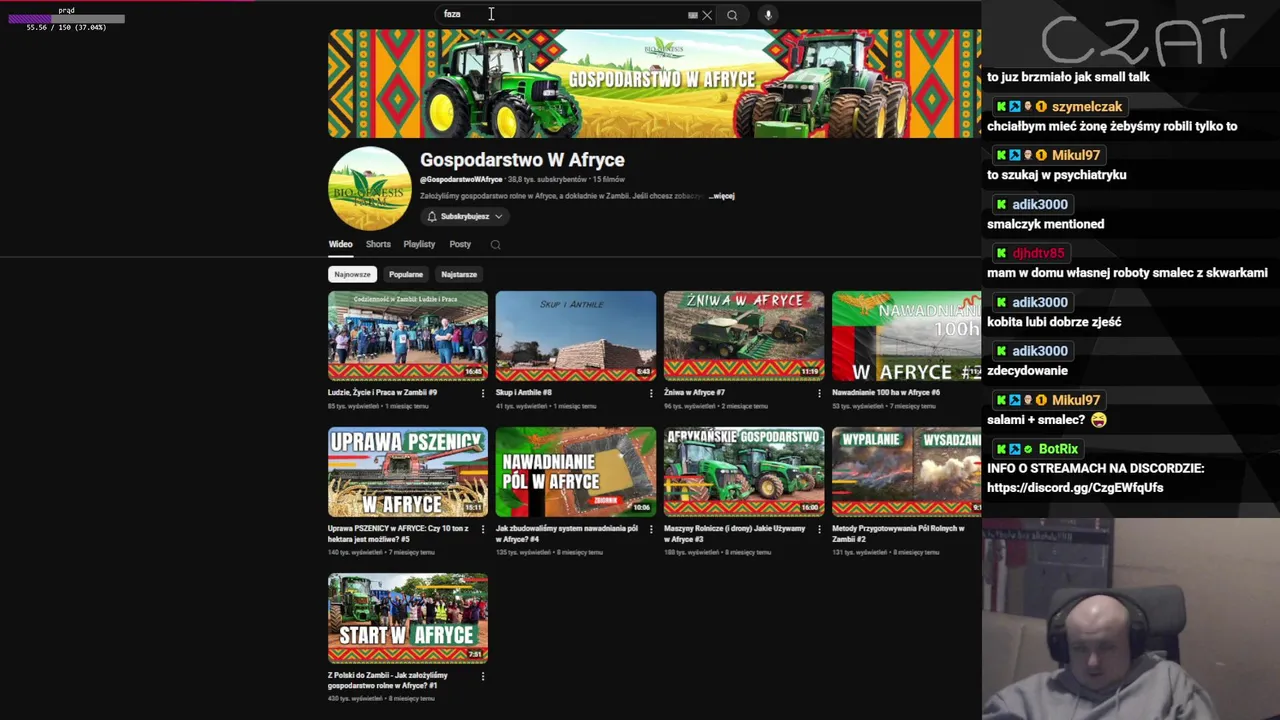Click chat username BotRix

1058,450
